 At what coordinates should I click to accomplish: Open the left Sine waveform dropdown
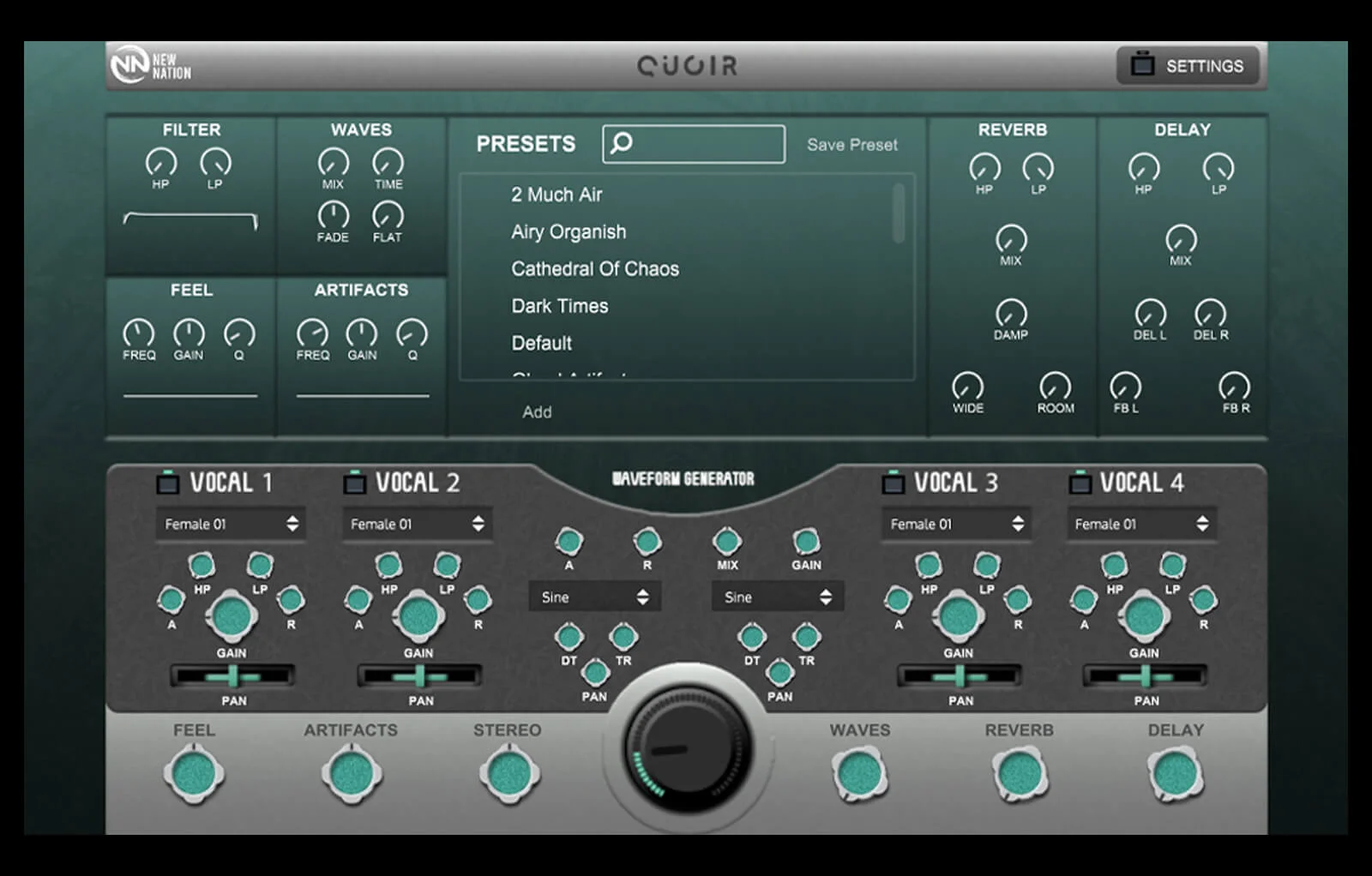pos(594,597)
